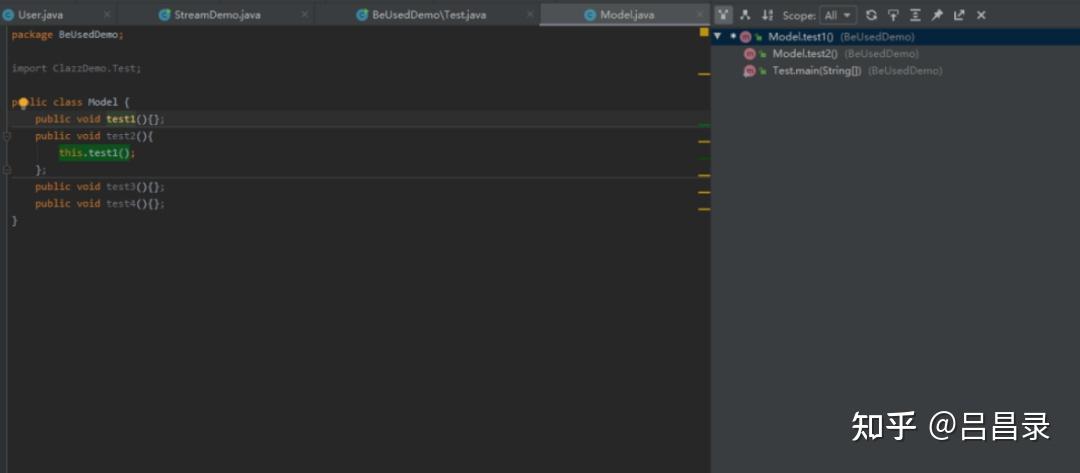The height and width of the screenshot is (473, 1080).
Task: Toggle the Caller Methods Hierarchy button
Action: [724, 15]
